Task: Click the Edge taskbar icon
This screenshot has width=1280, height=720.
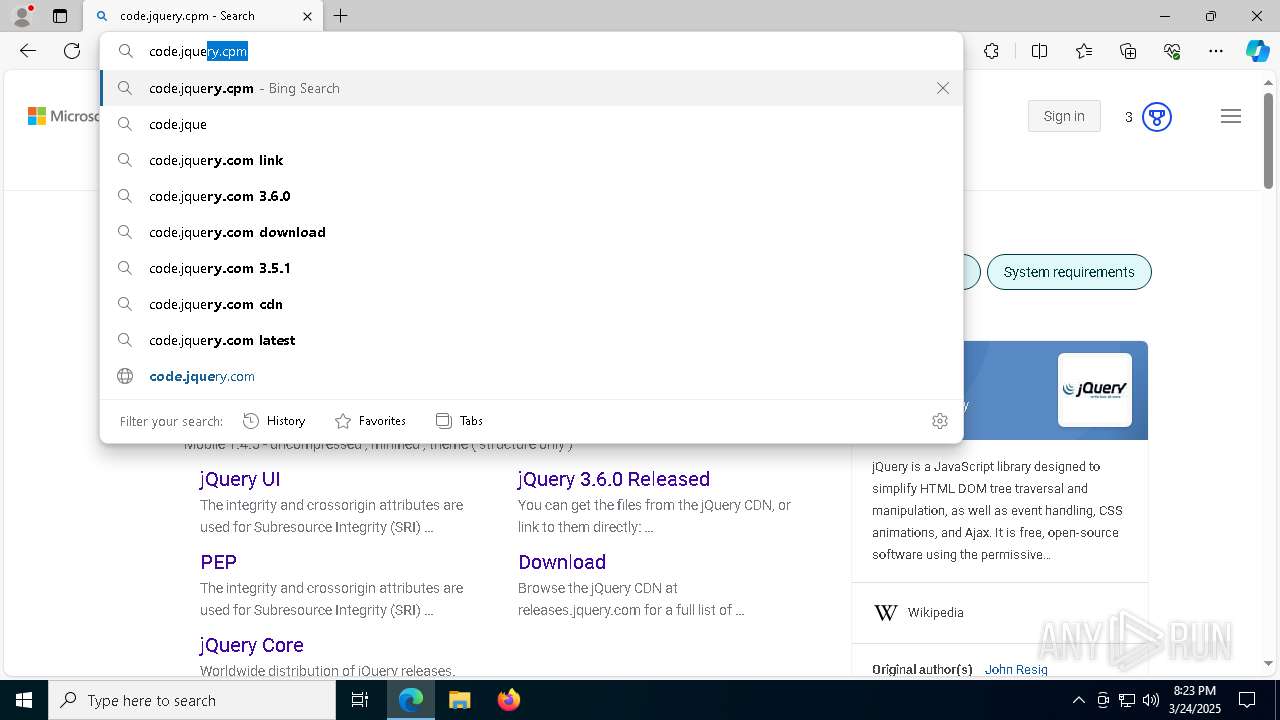Action: click(411, 700)
